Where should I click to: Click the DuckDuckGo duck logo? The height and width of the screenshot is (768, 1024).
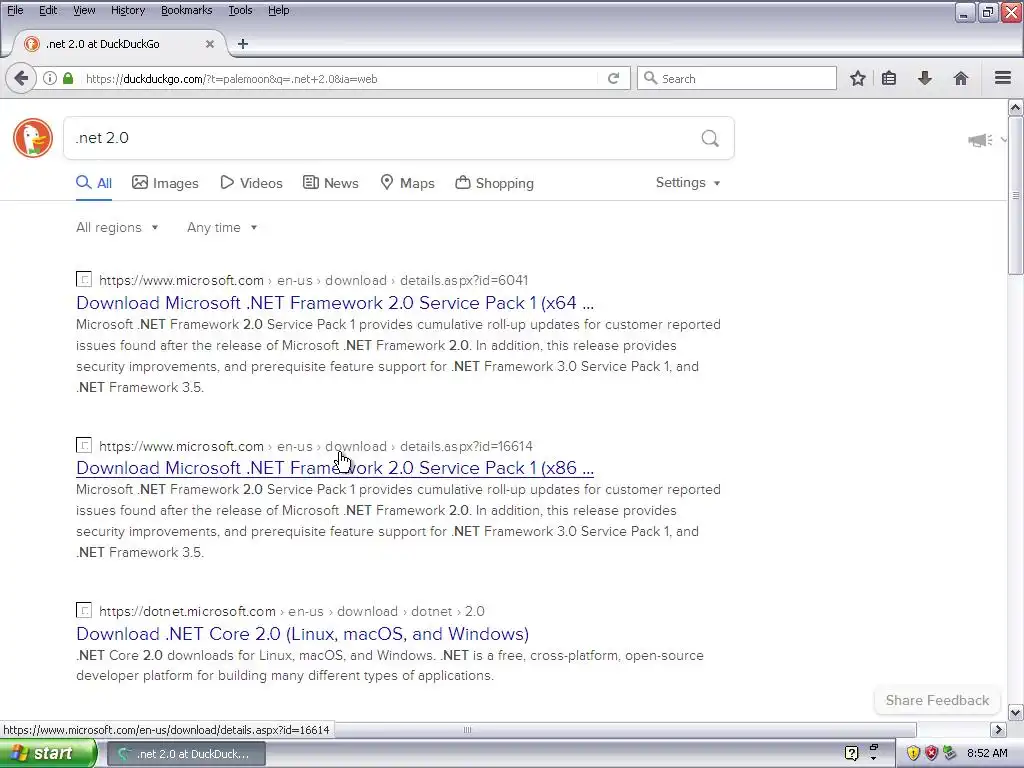pyautogui.click(x=33, y=138)
